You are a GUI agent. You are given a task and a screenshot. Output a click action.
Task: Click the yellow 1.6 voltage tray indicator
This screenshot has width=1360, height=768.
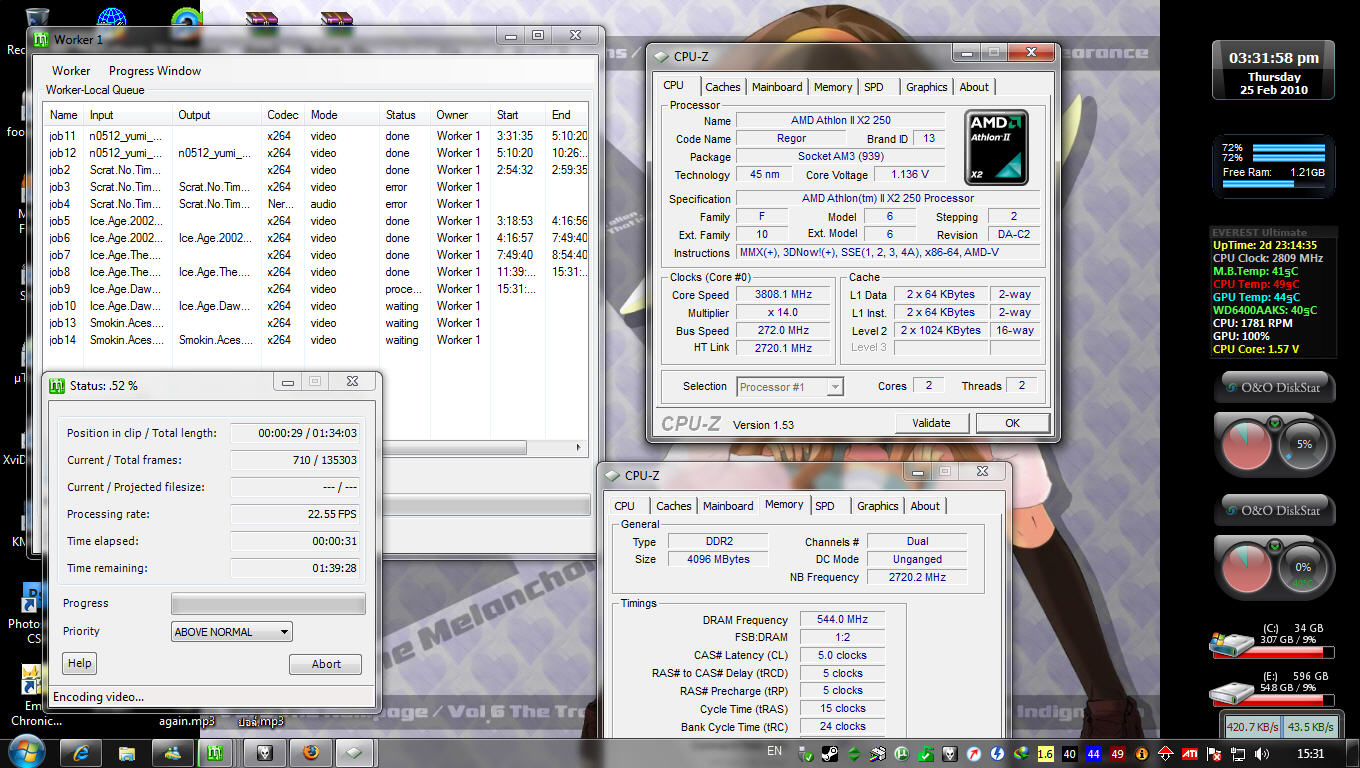click(x=1046, y=753)
